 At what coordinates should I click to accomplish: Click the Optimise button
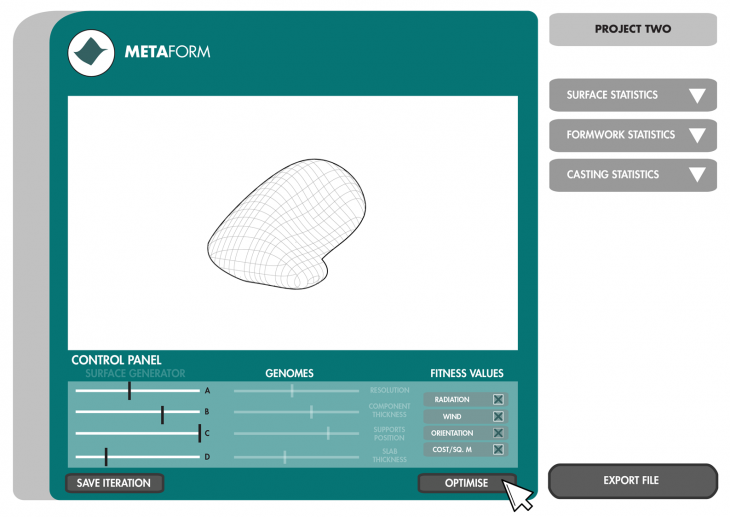(x=467, y=483)
